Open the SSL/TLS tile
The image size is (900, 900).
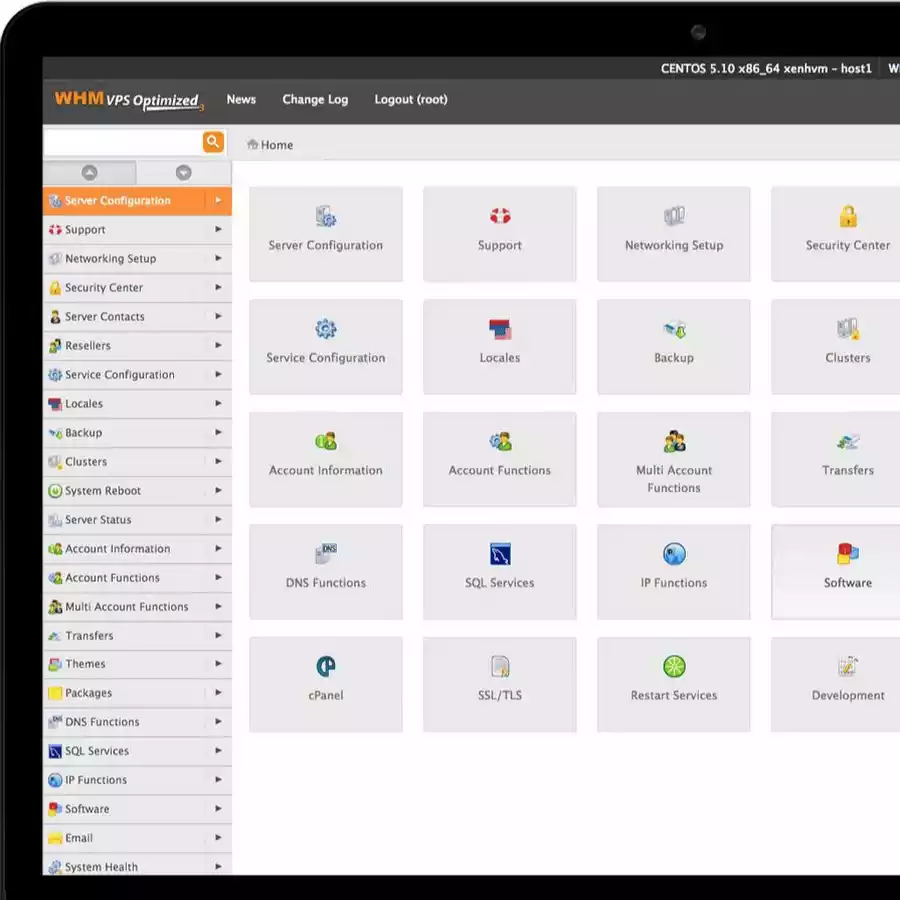click(499, 684)
